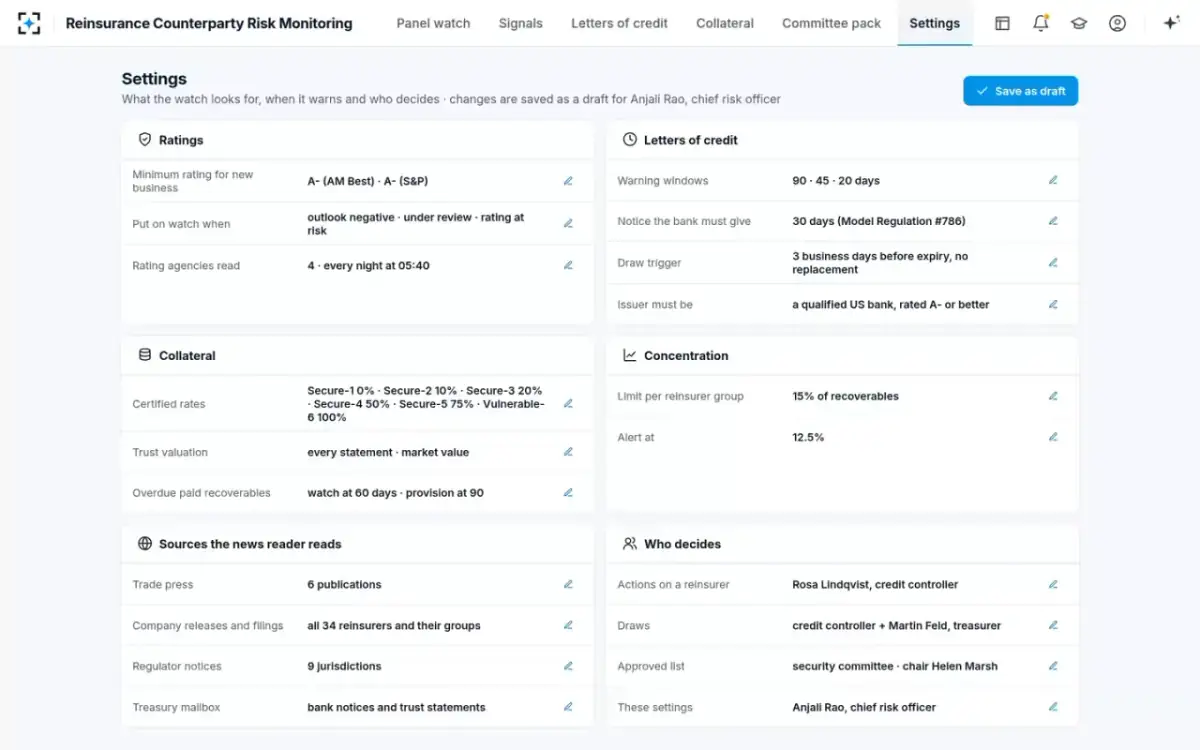Viewport: 1200px width, 750px height.
Task: Open the layout panel icon
Action: (1002, 23)
